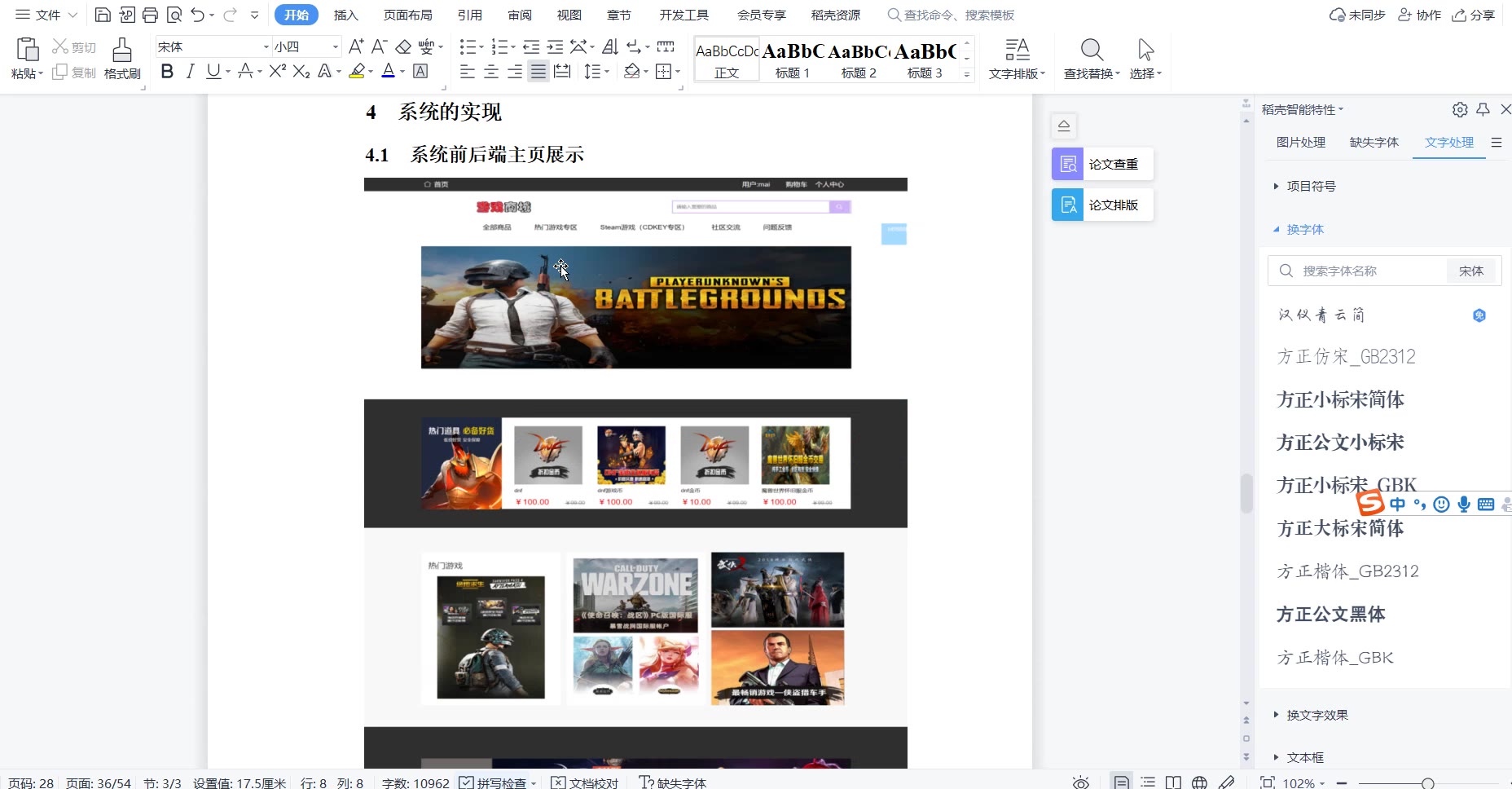1512x789 pixels.
Task: Click the 论文排版 button
Action: (x=1102, y=205)
